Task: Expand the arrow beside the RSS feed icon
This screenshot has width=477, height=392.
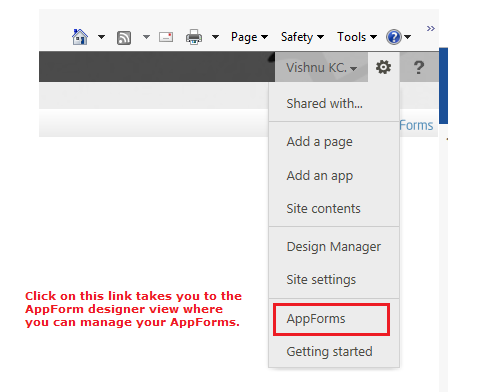Action: click(146, 37)
